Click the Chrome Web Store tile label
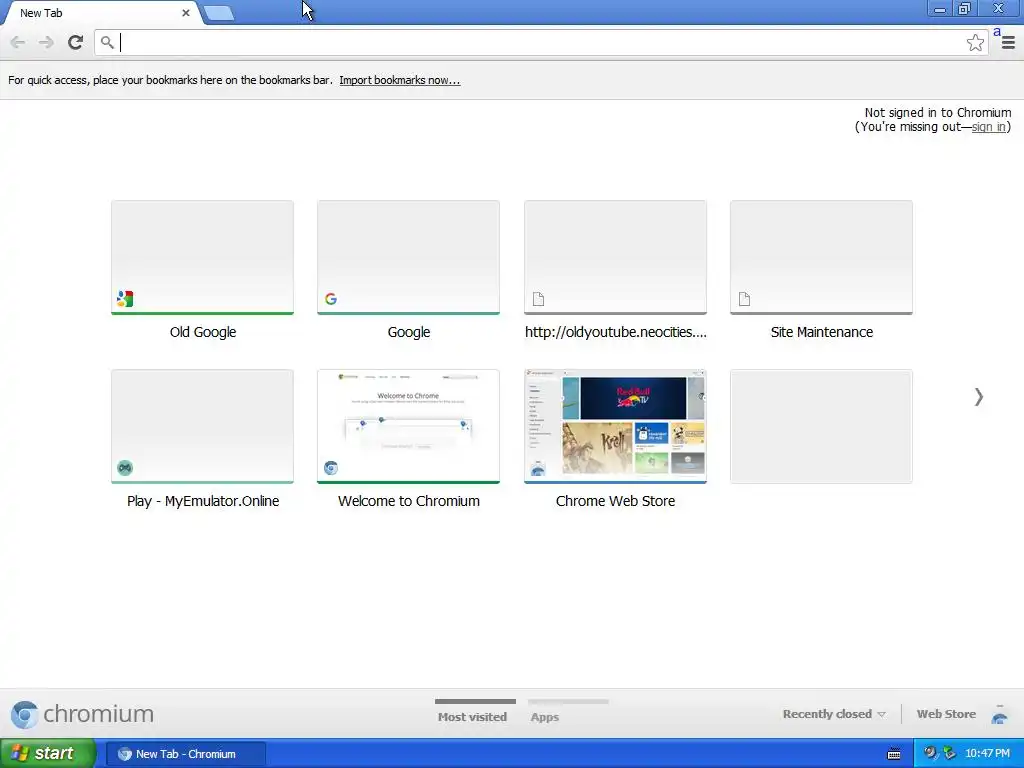 pyautogui.click(x=615, y=501)
